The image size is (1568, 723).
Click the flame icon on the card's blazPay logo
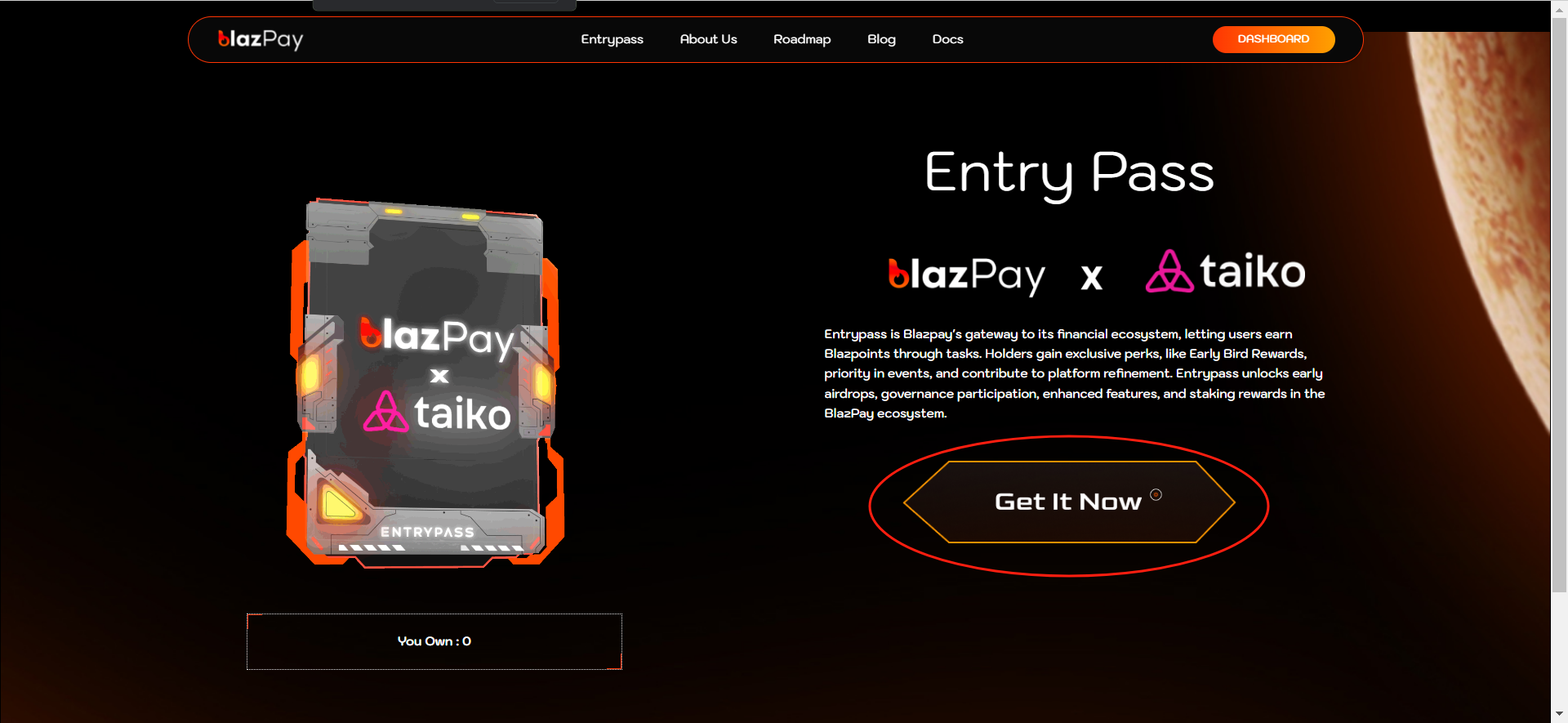[371, 332]
